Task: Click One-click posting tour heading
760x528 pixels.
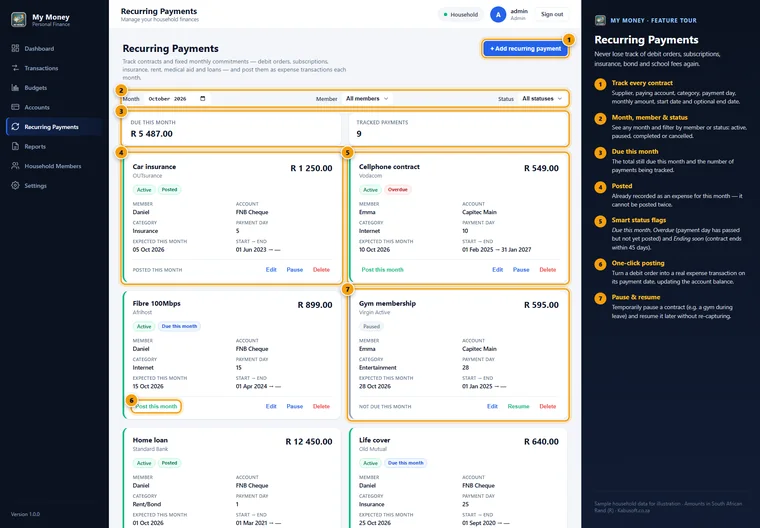Action: (x=638, y=263)
